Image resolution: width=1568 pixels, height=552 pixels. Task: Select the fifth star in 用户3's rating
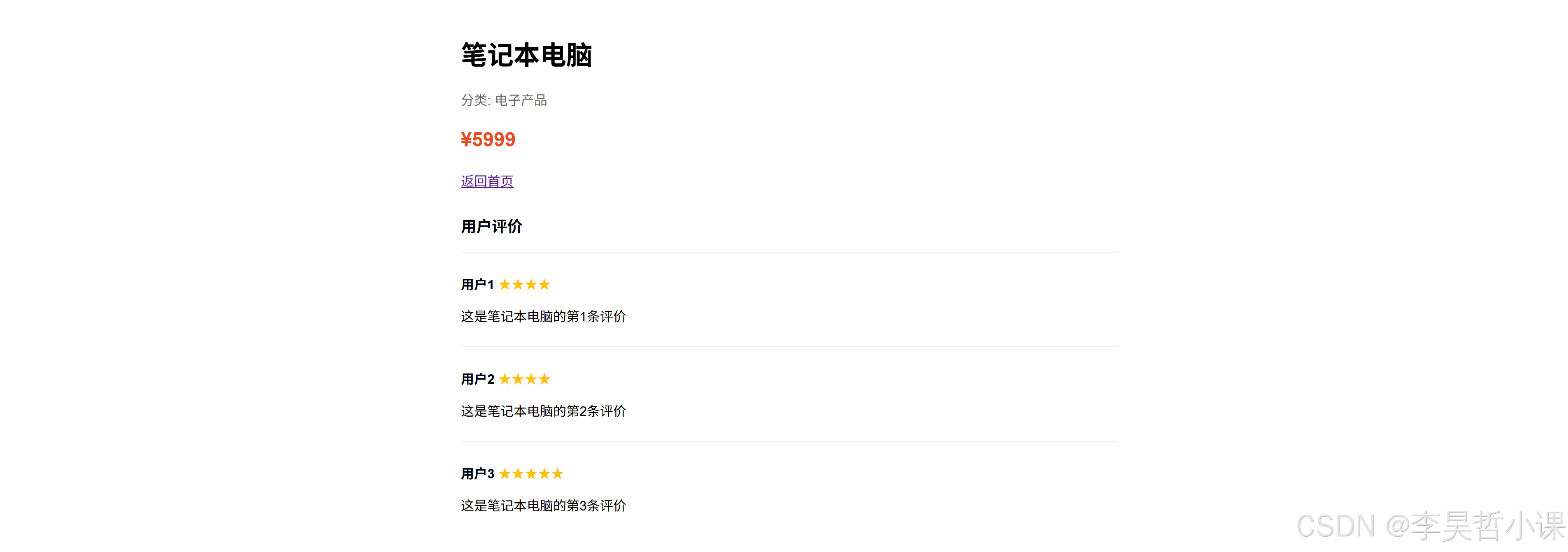[x=557, y=473]
